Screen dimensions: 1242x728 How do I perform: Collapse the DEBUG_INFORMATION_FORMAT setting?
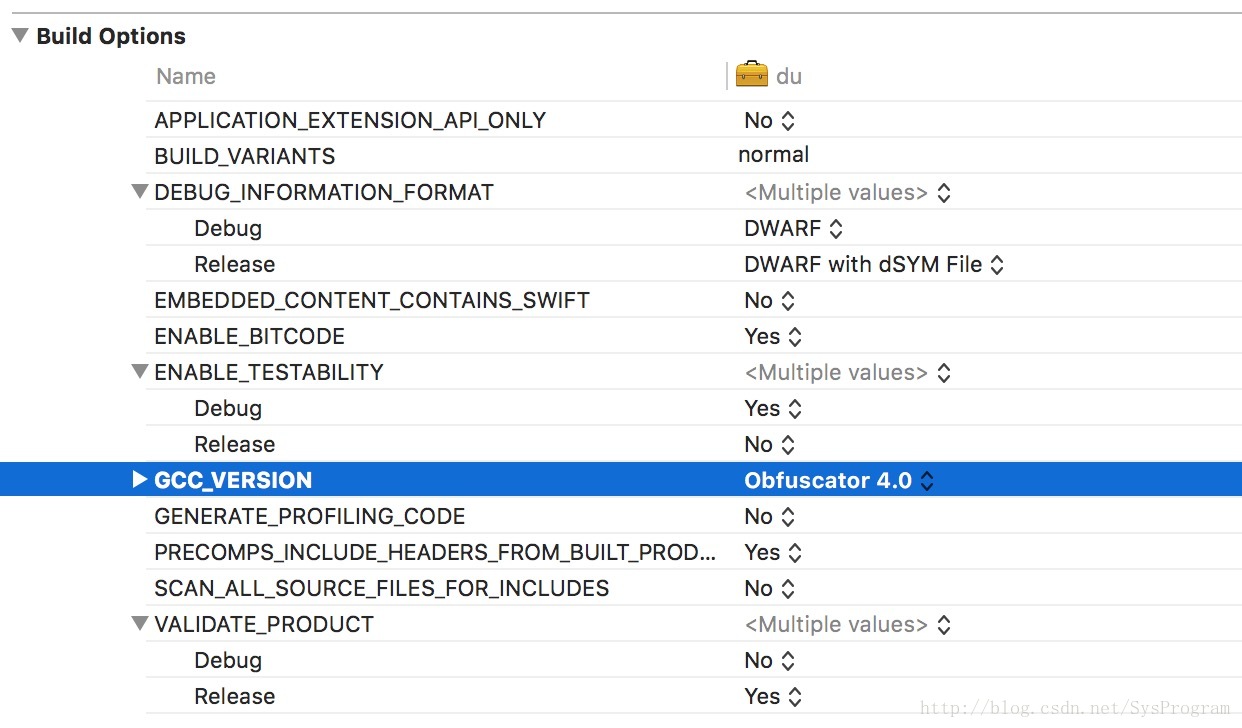139,192
